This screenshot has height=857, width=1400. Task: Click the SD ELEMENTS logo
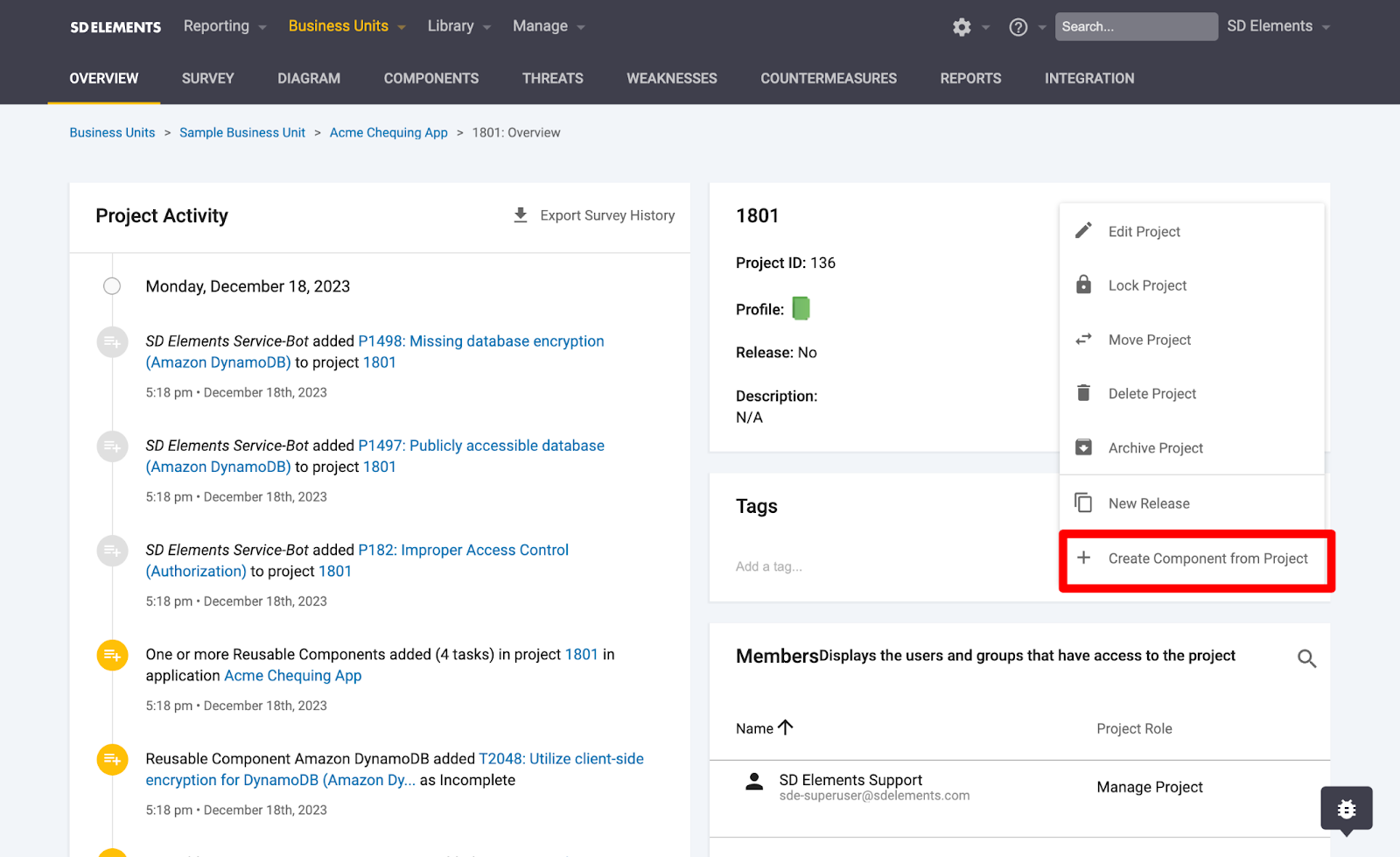click(x=115, y=27)
